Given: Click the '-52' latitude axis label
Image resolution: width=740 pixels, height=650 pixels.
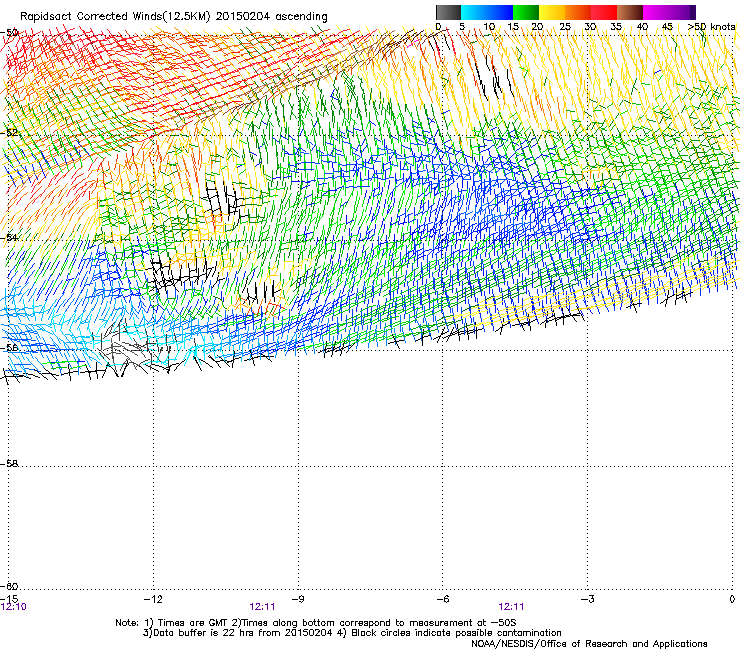Looking at the screenshot, I should (x=9, y=132).
